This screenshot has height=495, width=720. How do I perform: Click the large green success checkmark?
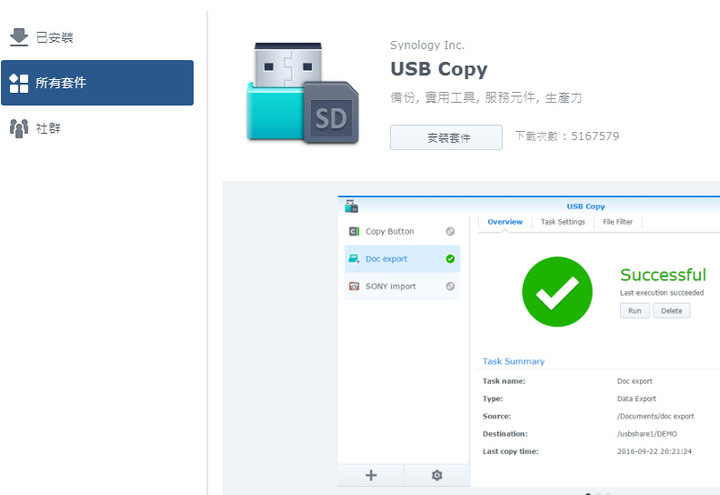(x=557, y=292)
